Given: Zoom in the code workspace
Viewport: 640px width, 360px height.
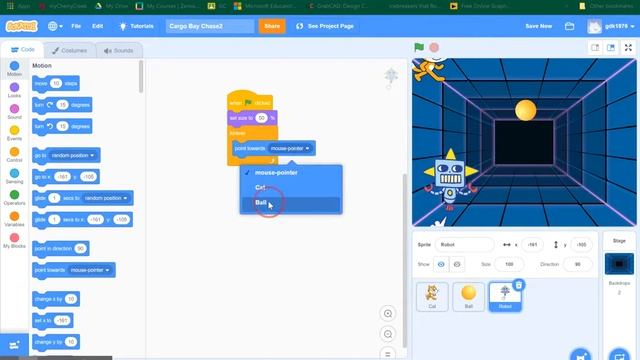Looking at the screenshot, I should pyautogui.click(x=388, y=313).
